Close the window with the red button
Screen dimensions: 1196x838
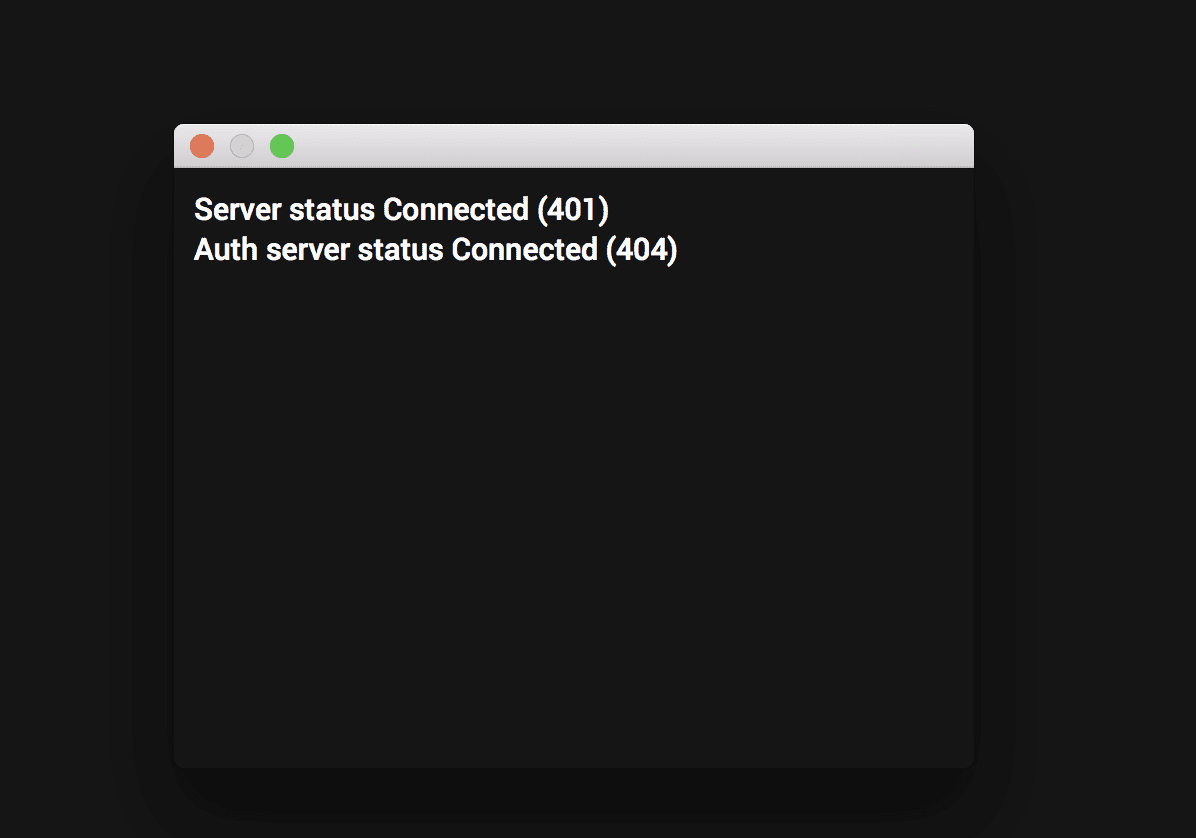click(x=202, y=146)
